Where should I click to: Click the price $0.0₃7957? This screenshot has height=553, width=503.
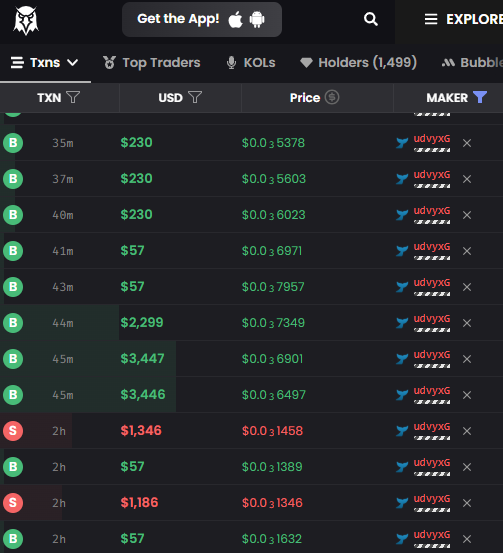coord(273,287)
